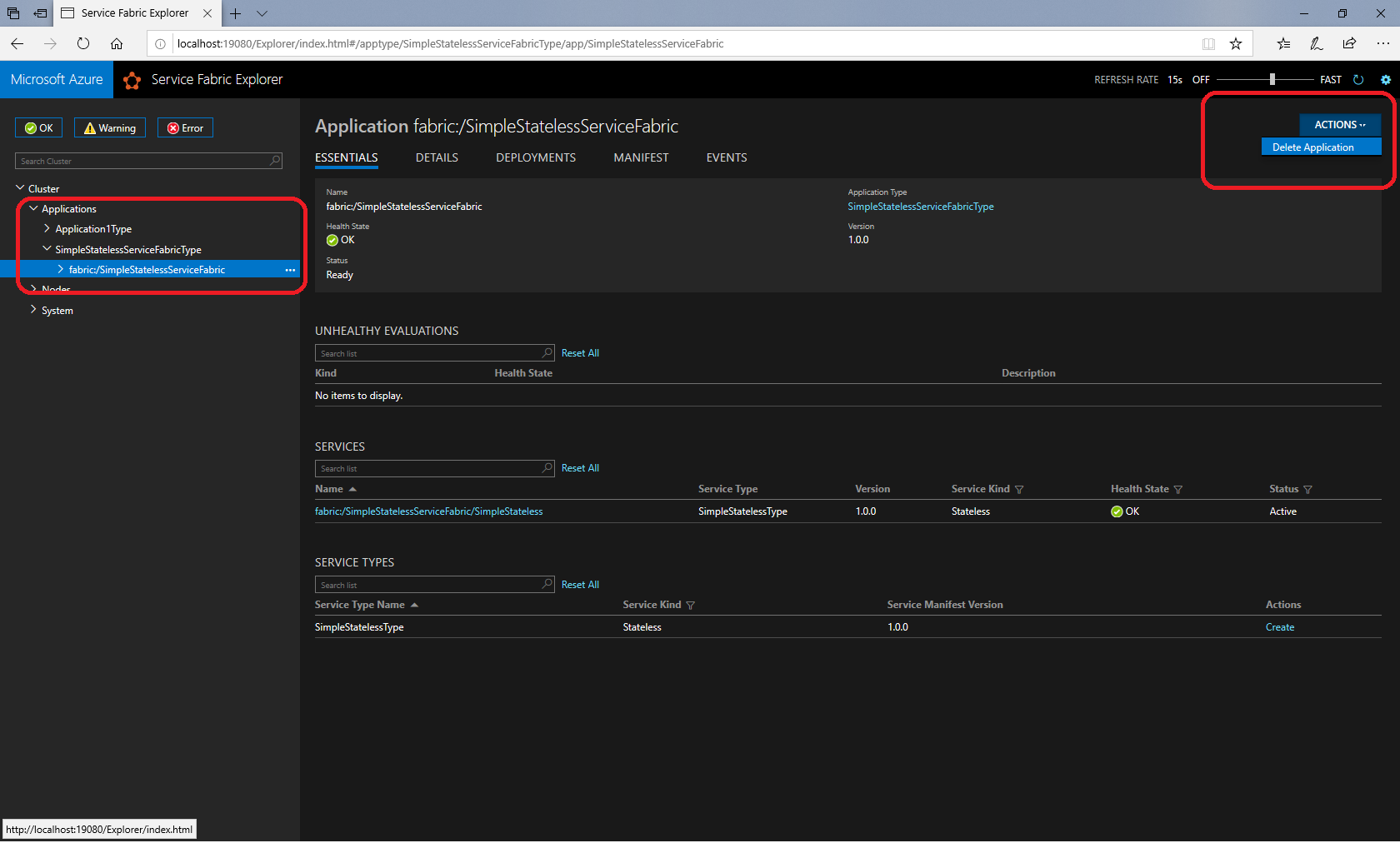This screenshot has width=1400, height=843.
Task: Open Service Kind filter in Service Types table
Action: tap(690, 606)
